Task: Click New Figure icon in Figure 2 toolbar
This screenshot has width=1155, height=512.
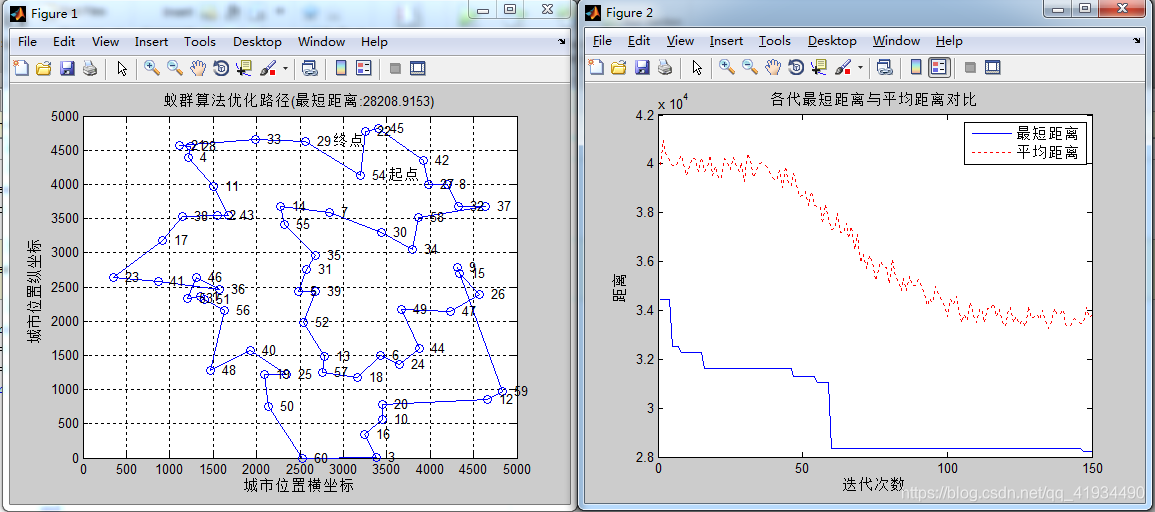Action: (596, 68)
